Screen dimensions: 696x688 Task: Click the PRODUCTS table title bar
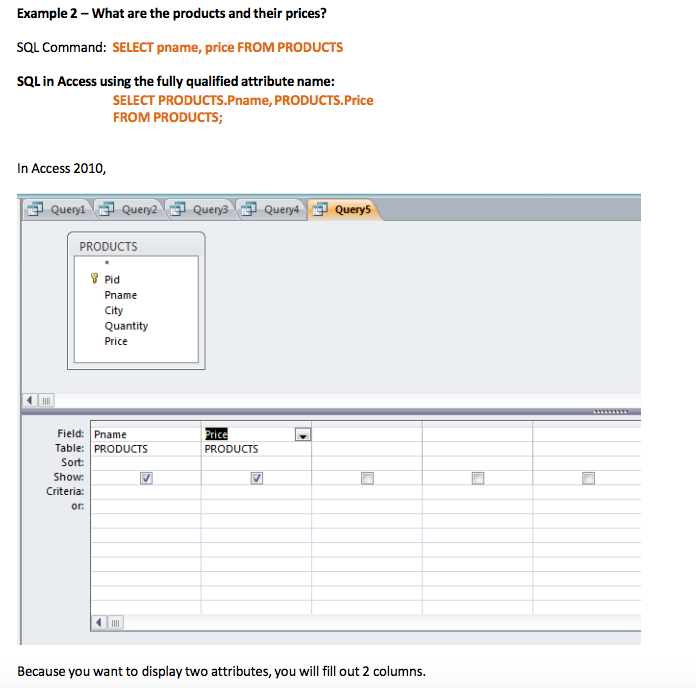coord(136,246)
